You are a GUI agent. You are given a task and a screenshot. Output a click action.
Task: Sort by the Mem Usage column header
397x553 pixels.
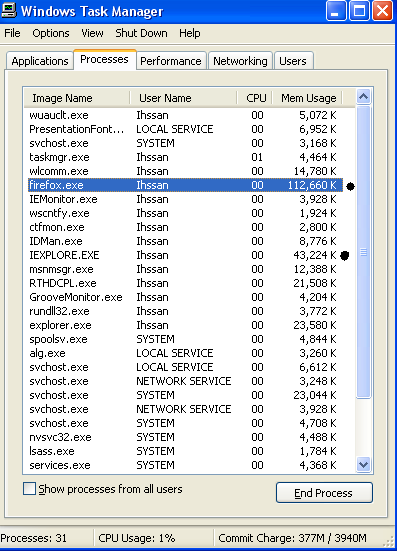307,98
